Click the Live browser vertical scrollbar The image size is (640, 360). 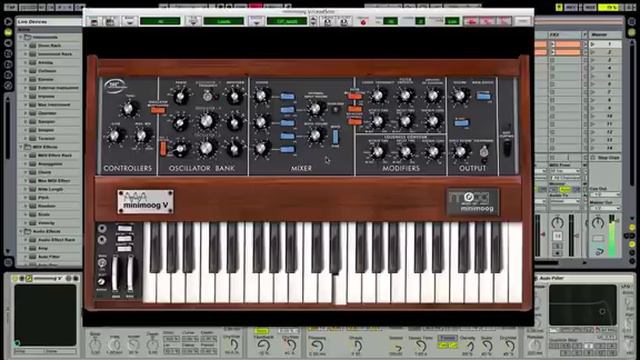[8, 128]
